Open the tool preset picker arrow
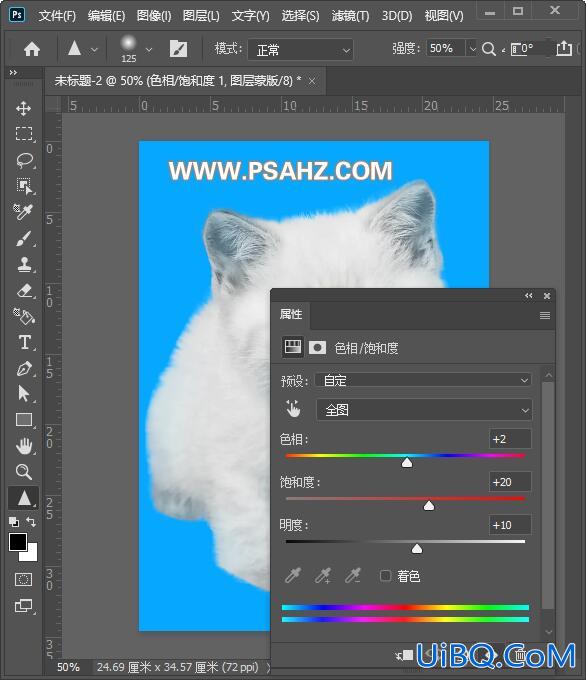 point(95,50)
